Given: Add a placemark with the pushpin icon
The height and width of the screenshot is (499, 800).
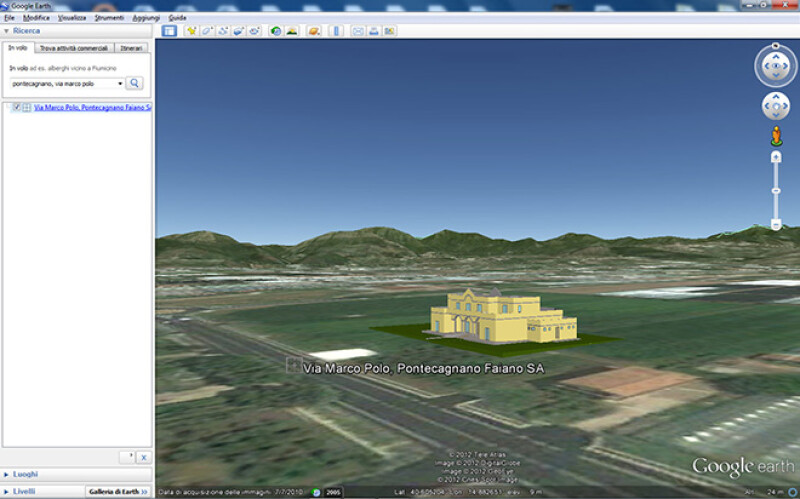Looking at the screenshot, I should point(191,31).
